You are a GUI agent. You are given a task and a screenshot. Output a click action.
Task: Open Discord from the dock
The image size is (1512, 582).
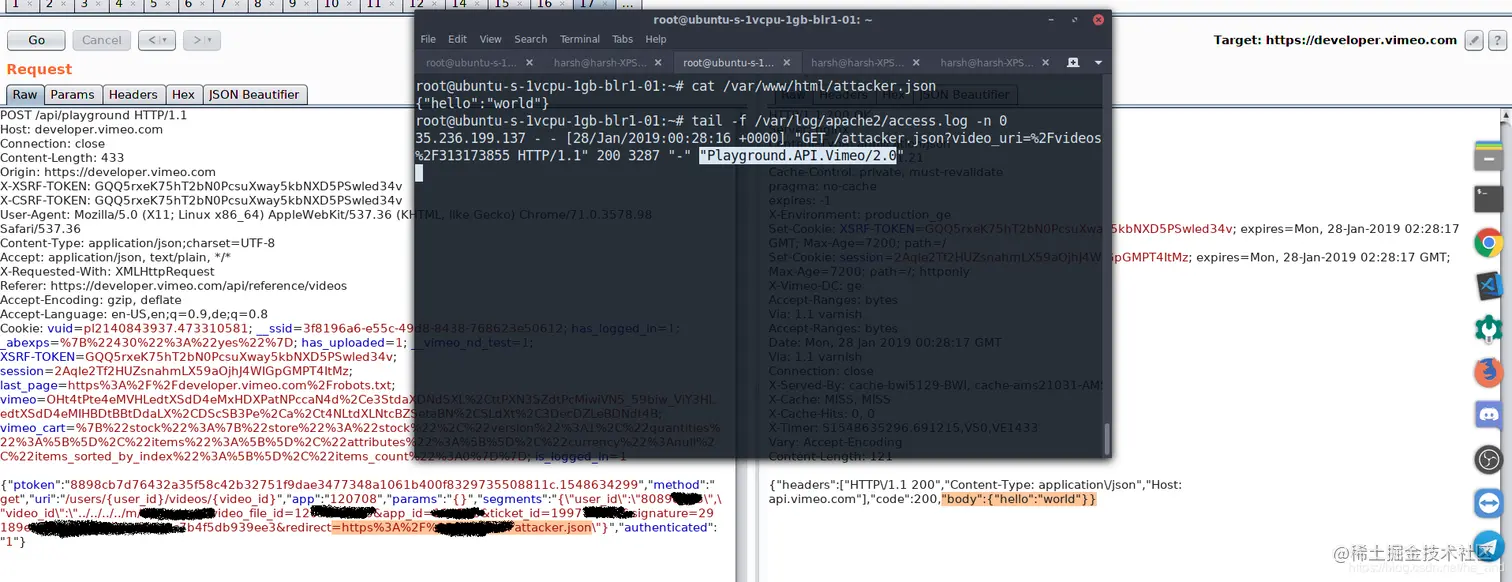coord(1489,415)
